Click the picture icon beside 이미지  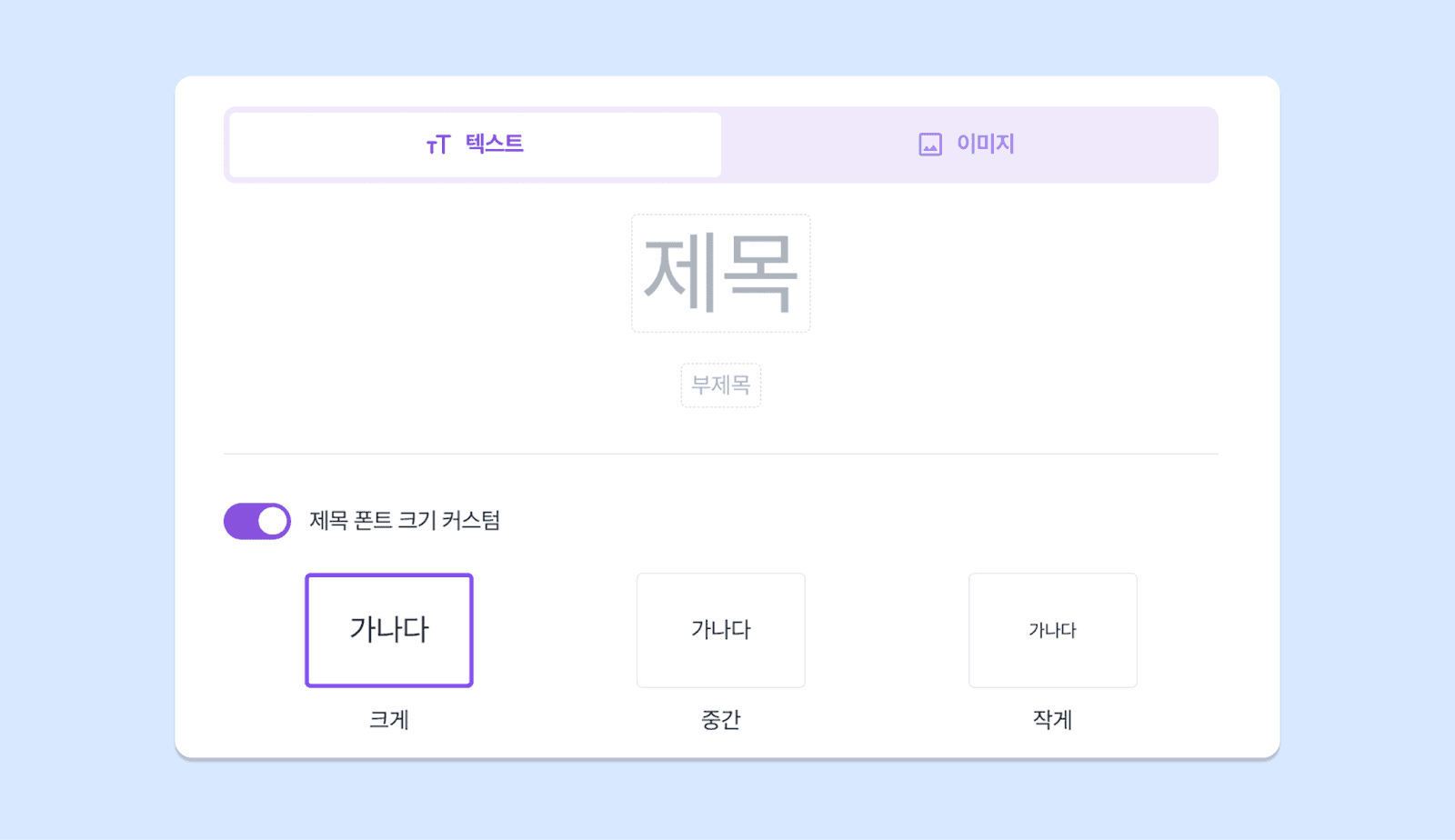click(x=930, y=145)
